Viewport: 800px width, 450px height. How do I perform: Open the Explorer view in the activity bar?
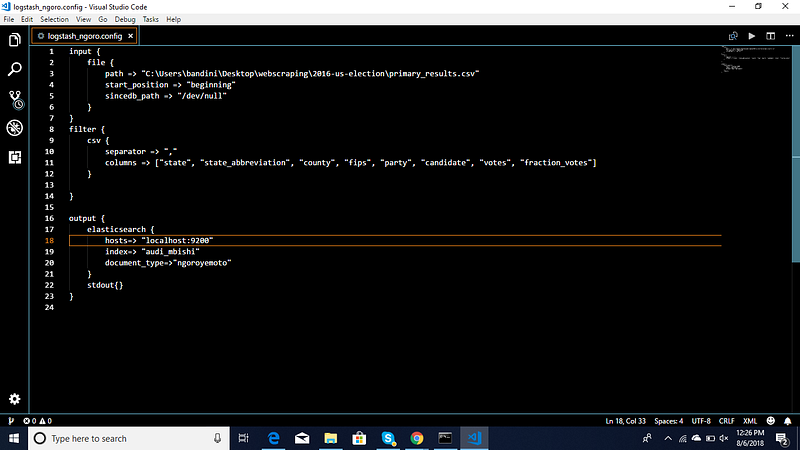(x=15, y=40)
